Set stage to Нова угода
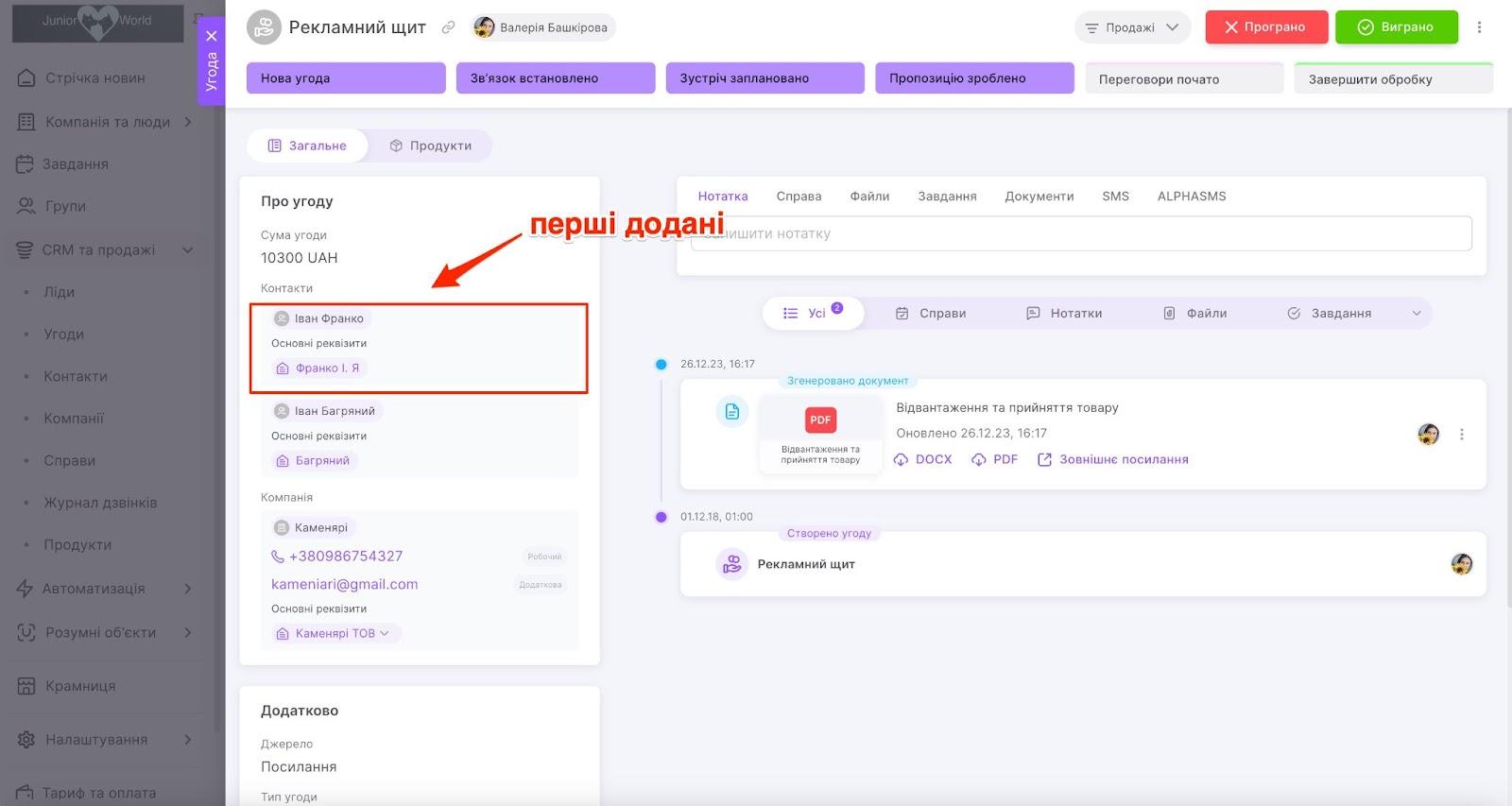Viewport: 1512px width, 806px height. coord(346,78)
